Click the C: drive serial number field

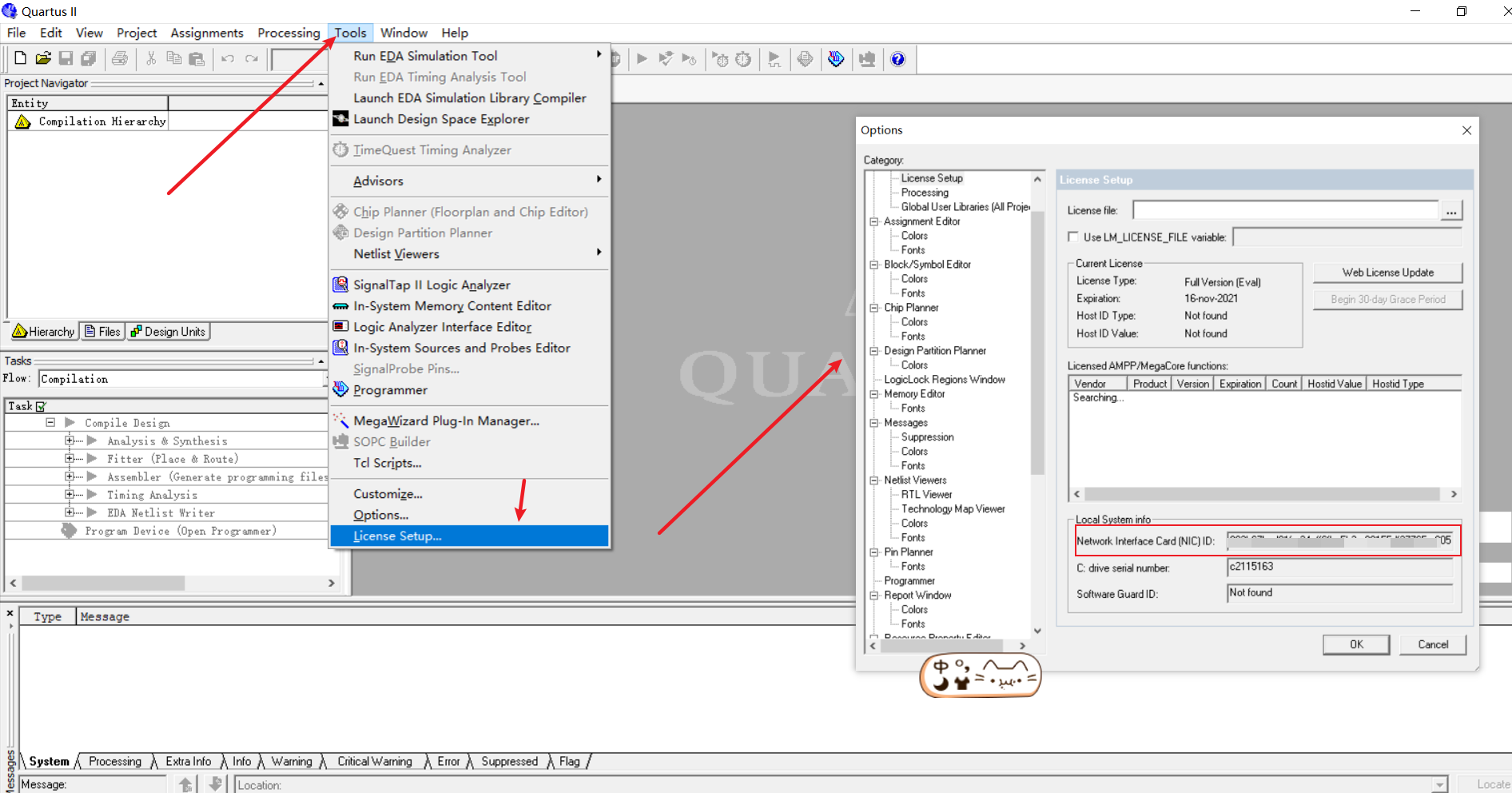click(x=1340, y=568)
